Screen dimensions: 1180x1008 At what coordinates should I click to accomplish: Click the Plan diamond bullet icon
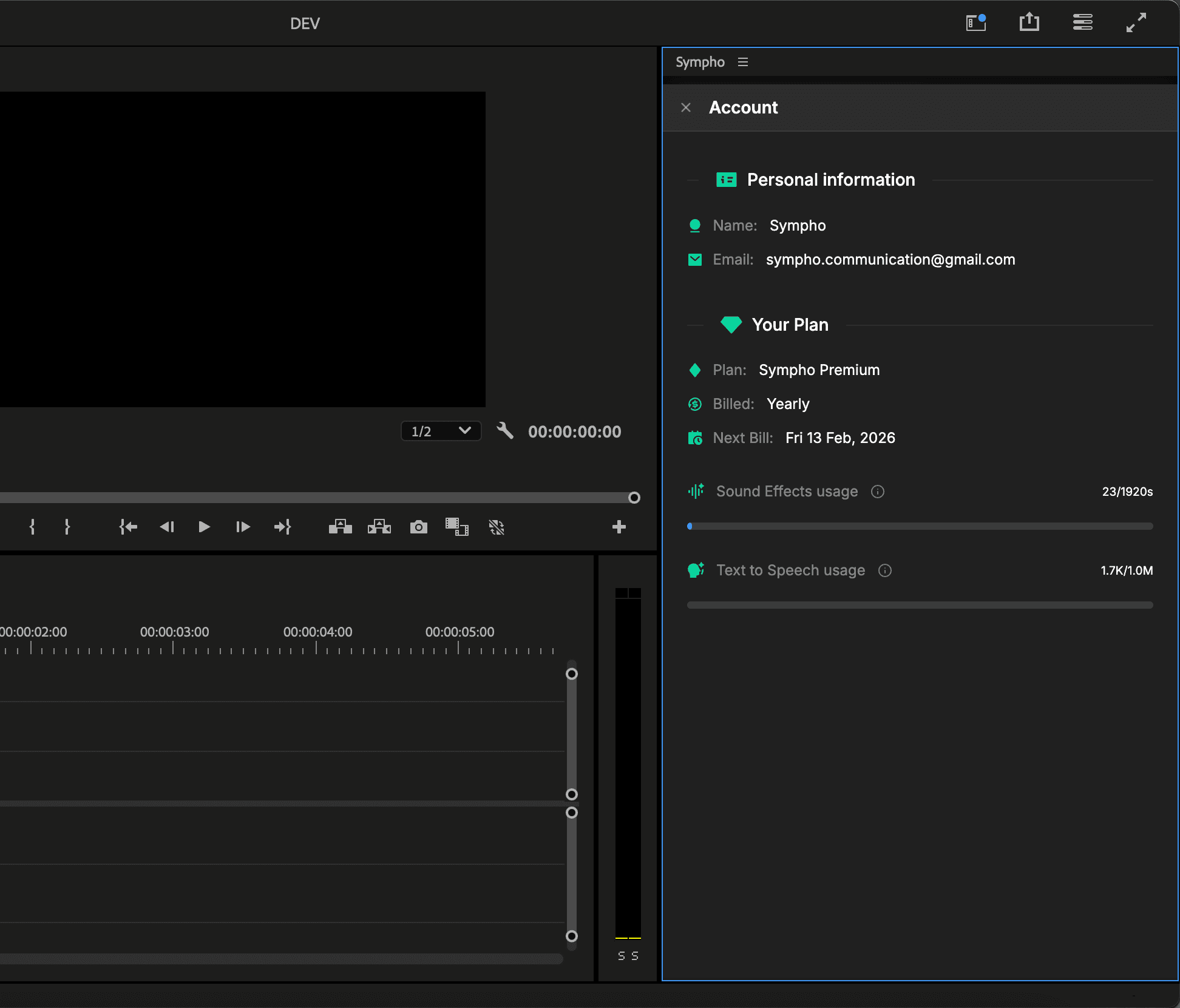click(695, 370)
